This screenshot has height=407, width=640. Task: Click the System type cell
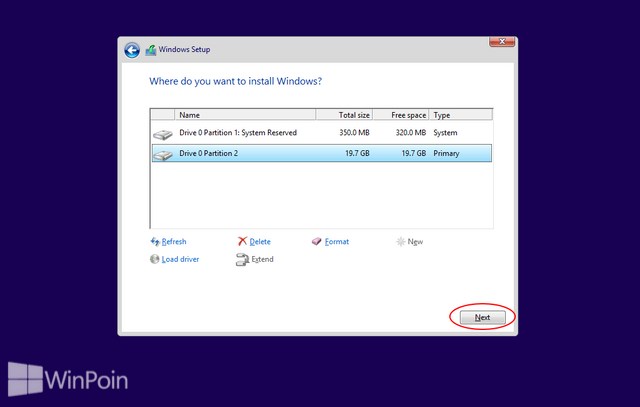pos(445,133)
